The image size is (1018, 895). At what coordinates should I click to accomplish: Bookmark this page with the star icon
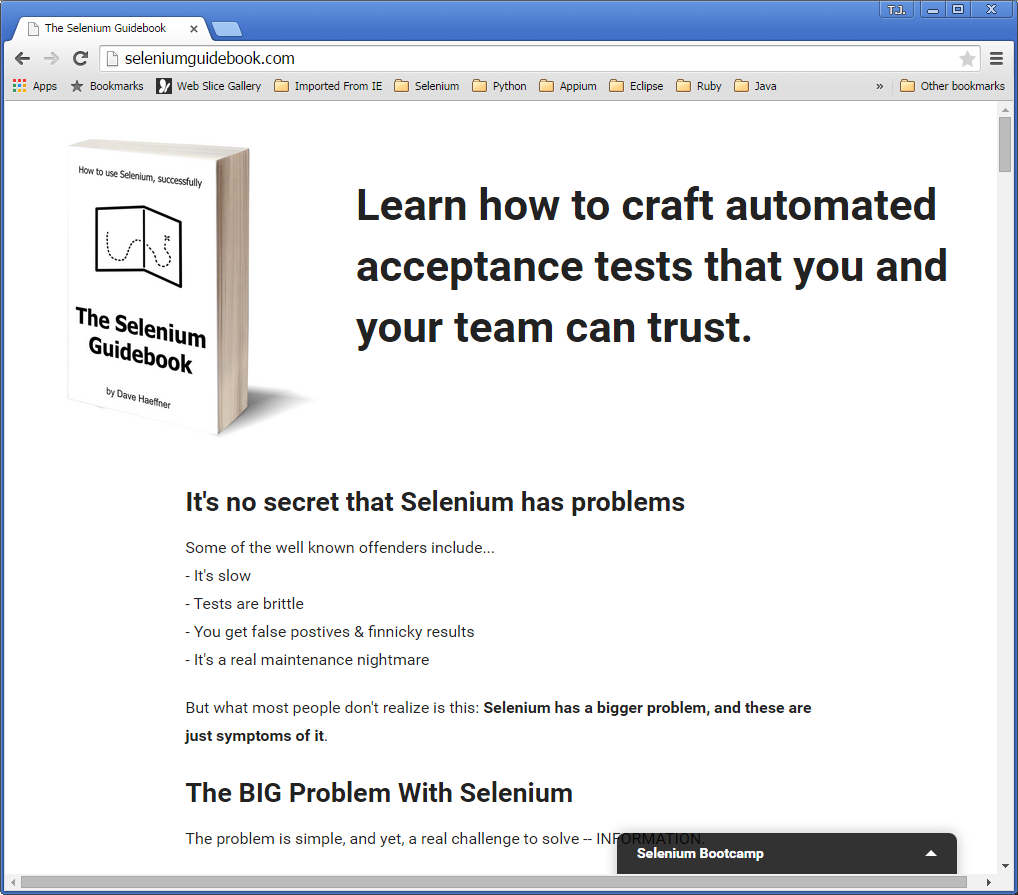click(x=967, y=58)
